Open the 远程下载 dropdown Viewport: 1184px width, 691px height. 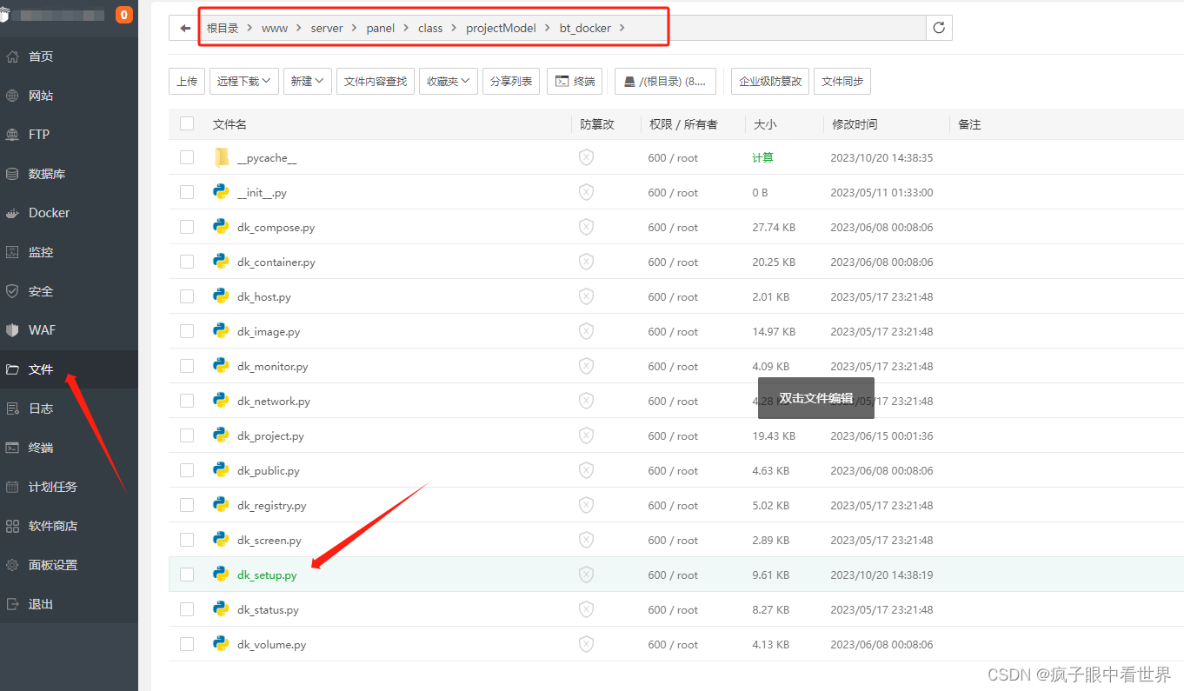[x=243, y=82]
